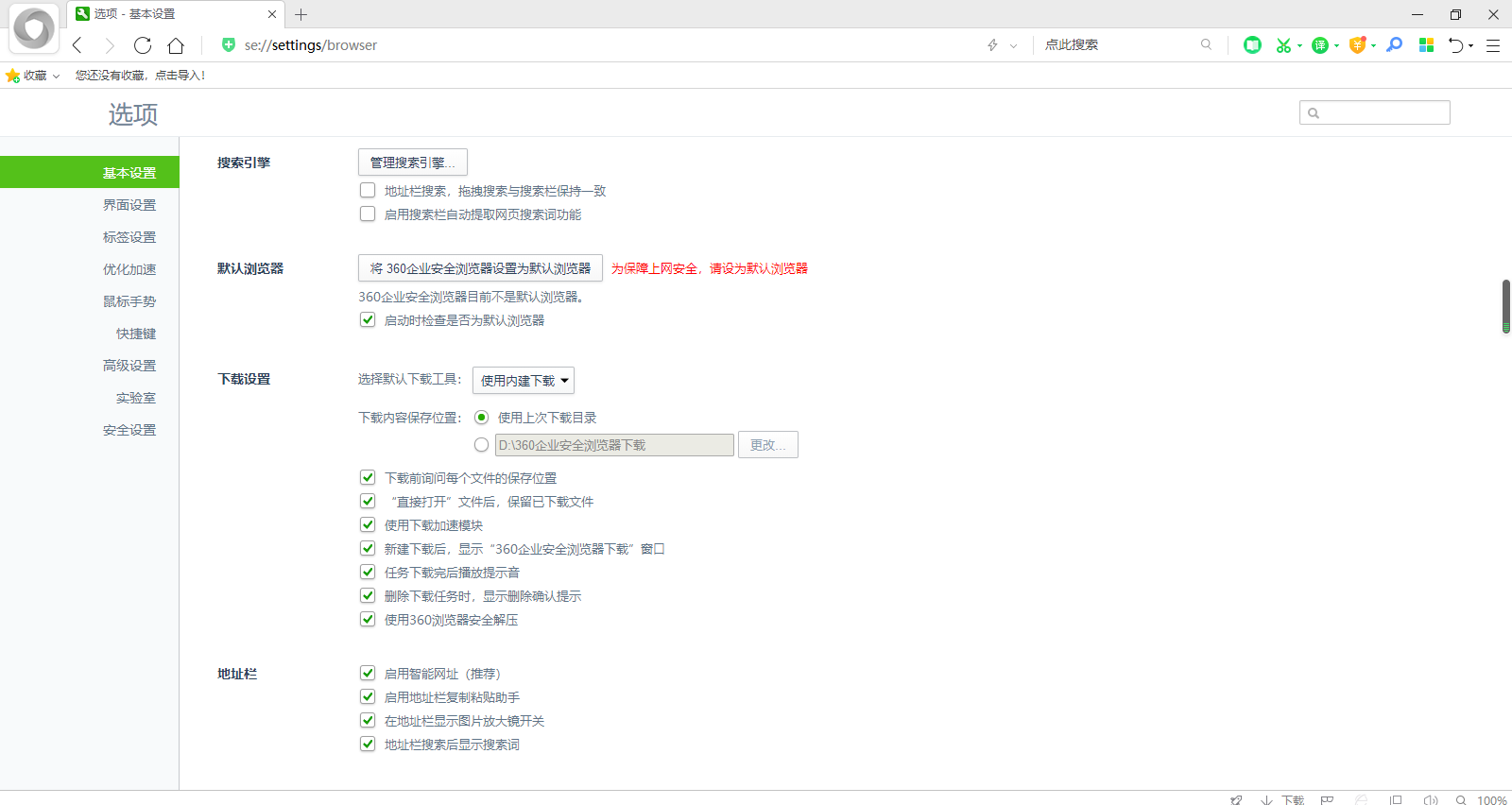Viewport: 1512px width, 805px height.
Task: Close the 选项 - 基本设置 tab
Action: [x=272, y=14]
